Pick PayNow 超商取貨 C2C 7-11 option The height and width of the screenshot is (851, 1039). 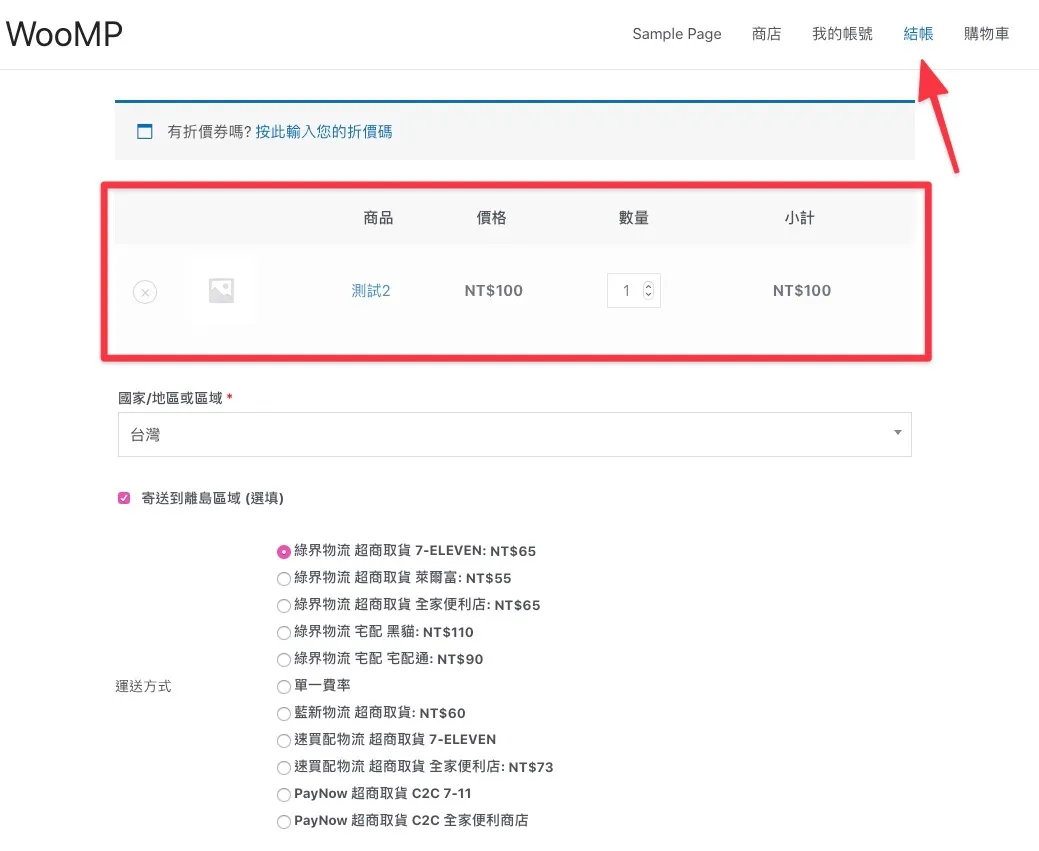pos(283,793)
